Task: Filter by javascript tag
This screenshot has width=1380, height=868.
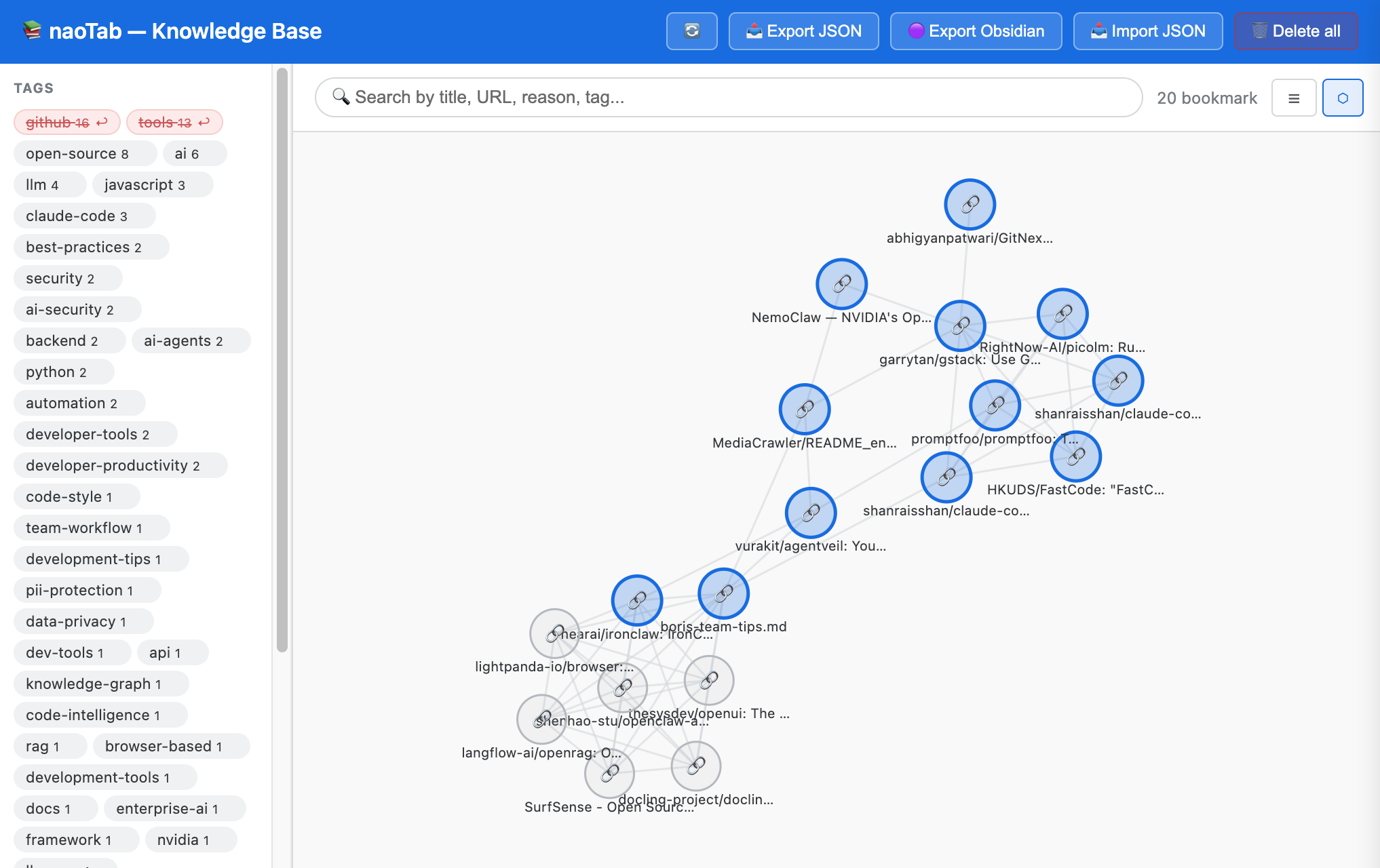Action: (153, 184)
